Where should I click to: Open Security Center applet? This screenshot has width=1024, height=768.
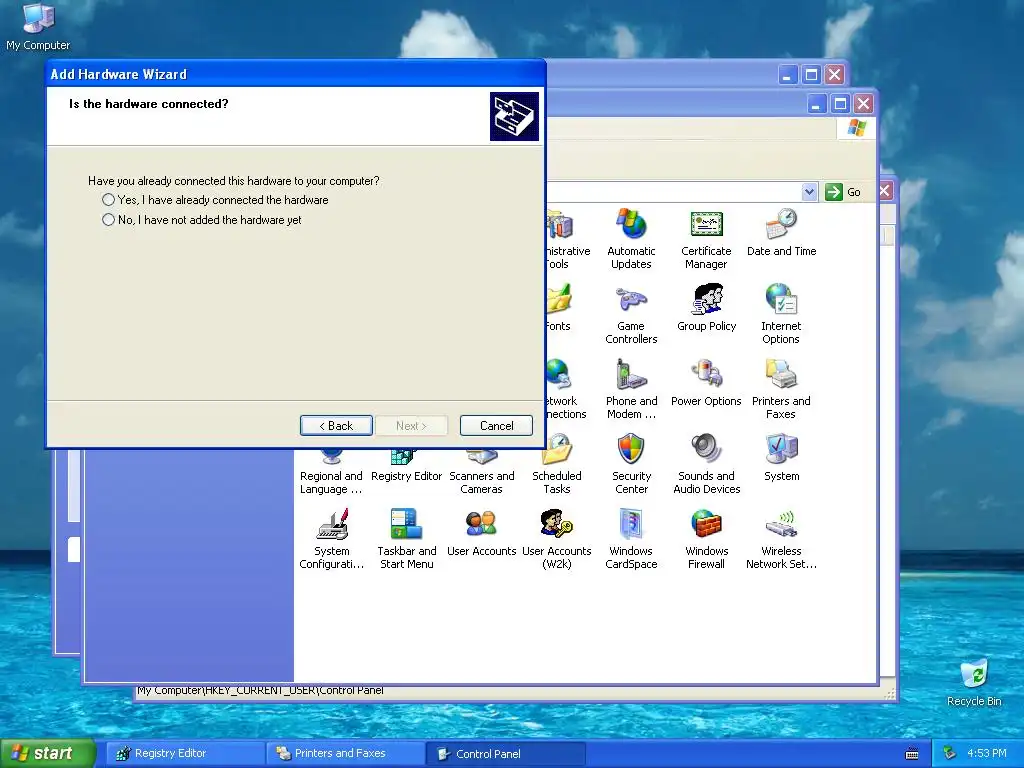631,464
